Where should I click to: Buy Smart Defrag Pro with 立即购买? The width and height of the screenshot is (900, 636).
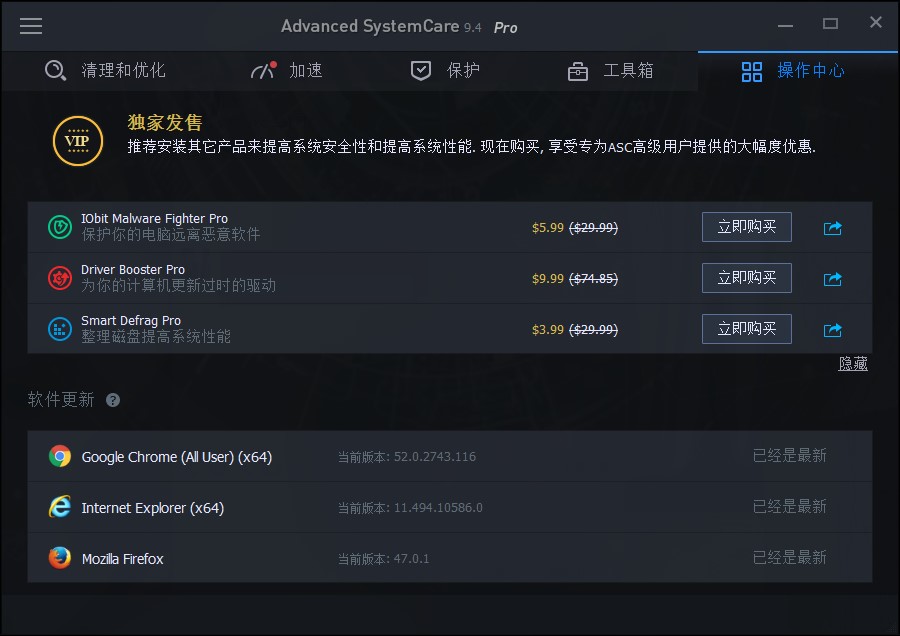tap(746, 329)
